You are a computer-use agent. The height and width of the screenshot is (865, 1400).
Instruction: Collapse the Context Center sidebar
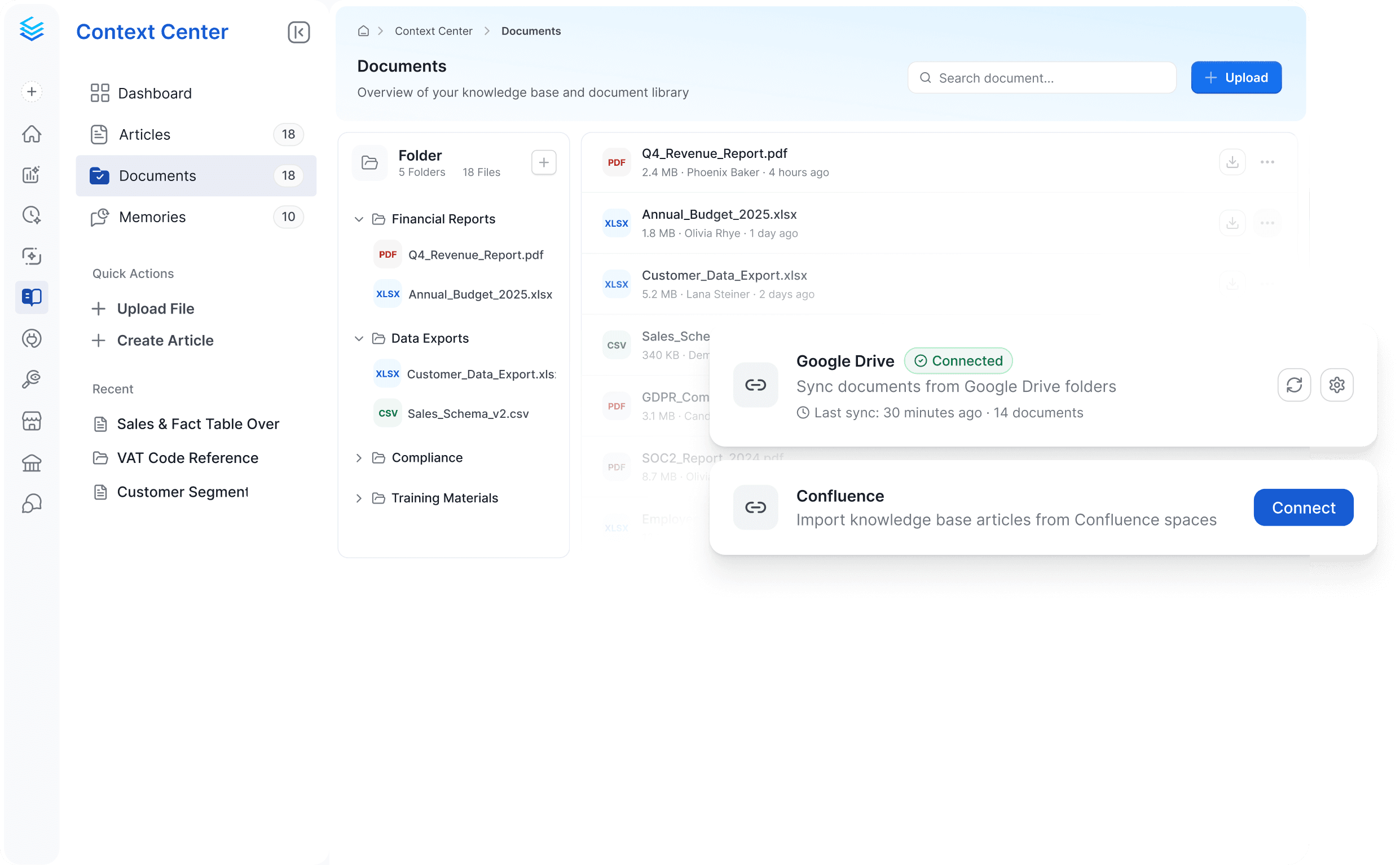[x=298, y=32]
